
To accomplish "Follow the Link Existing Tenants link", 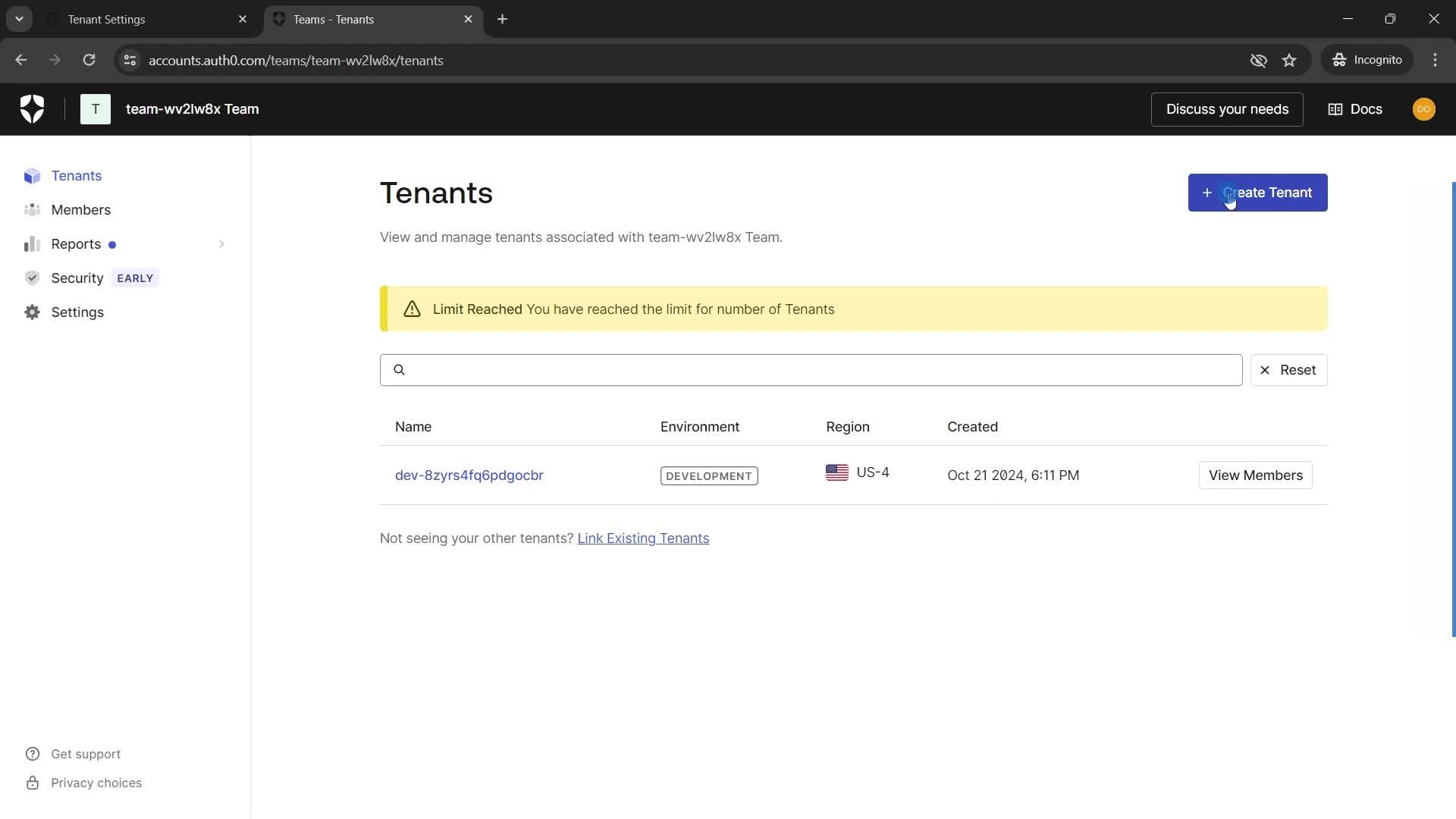I will tap(643, 538).
